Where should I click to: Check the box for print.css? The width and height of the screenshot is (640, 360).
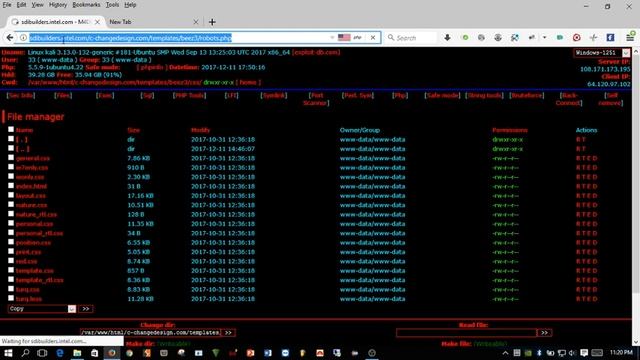[11, 251]
